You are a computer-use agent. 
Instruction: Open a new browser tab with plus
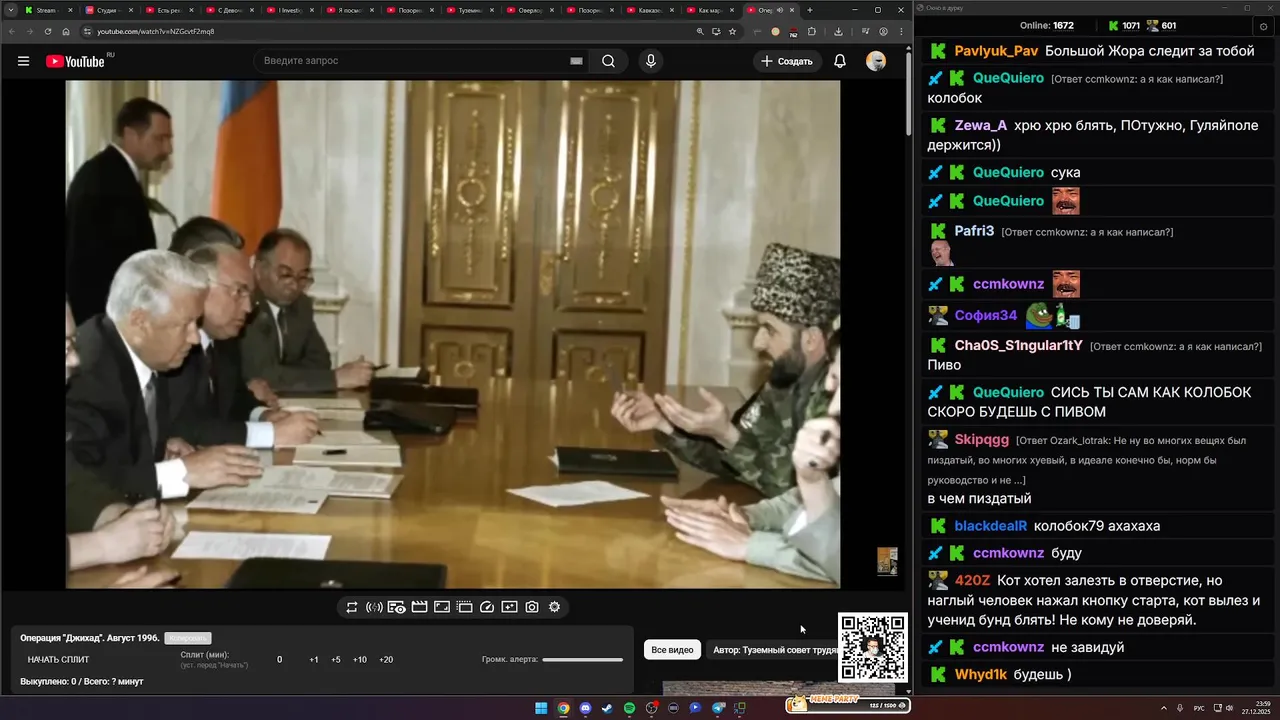pyautogui.click(x=808, y=10)
